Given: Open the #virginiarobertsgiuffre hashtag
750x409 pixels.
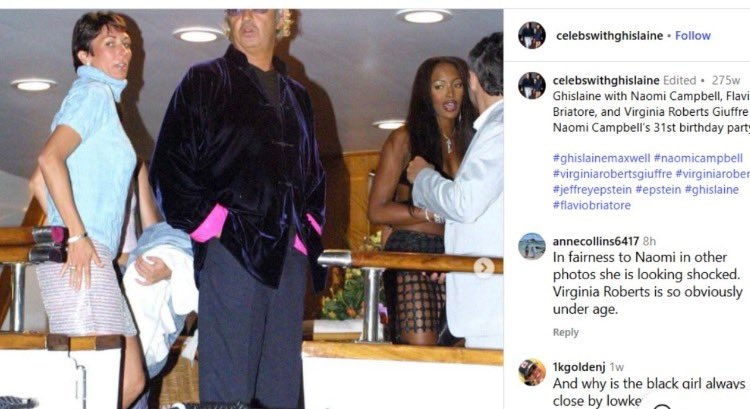Looking at the screenshot, I should pos(612,174).
